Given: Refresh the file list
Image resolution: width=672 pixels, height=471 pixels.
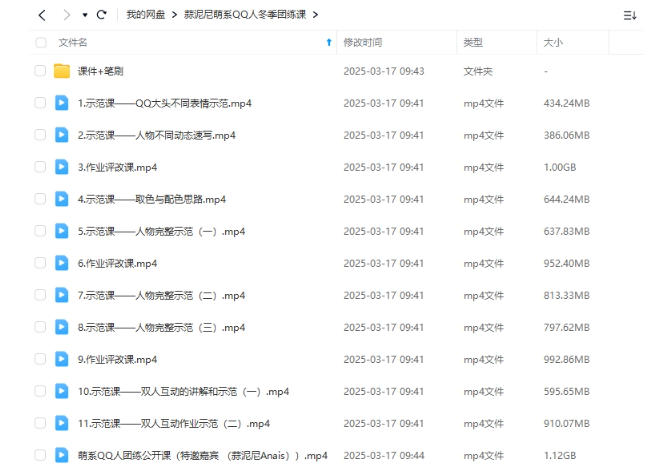Looking at the screenshot, I should (x=102, y=15).
